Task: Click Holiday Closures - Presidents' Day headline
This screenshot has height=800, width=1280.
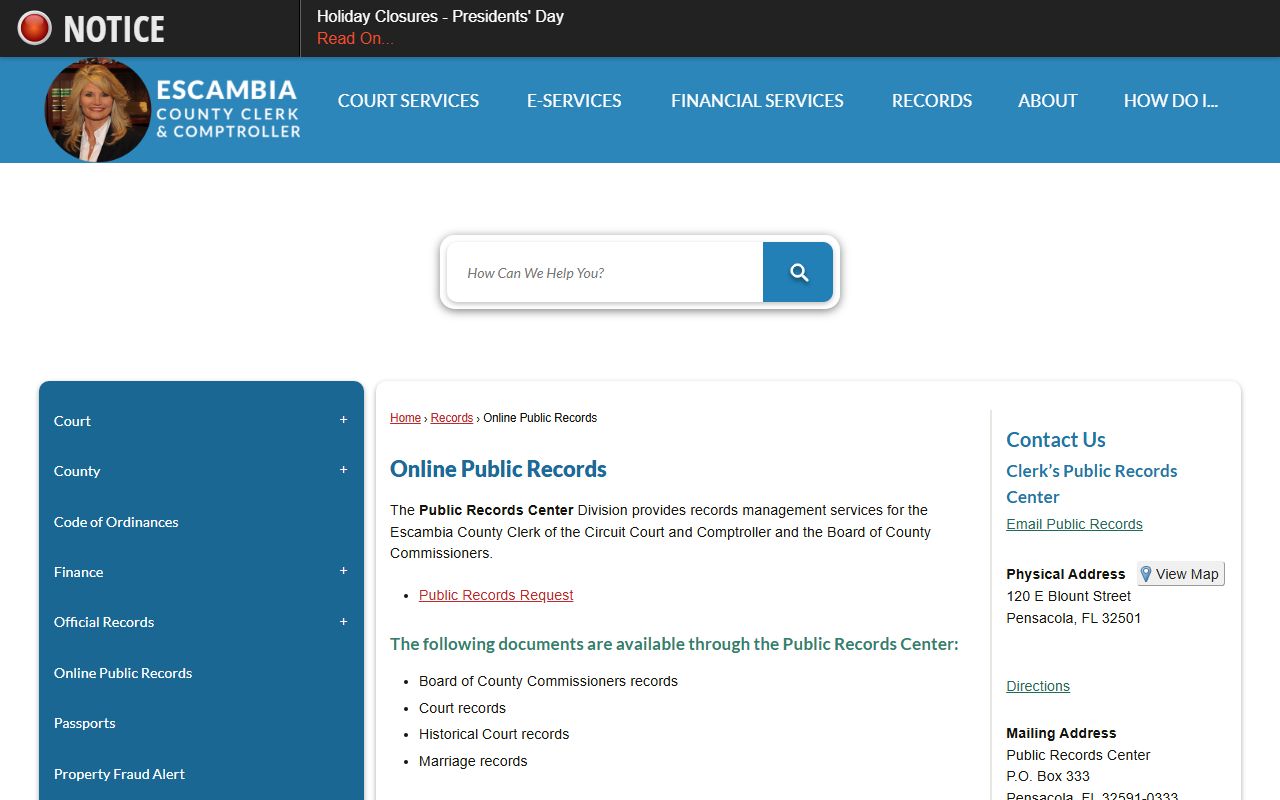Action: [x=440, y=16]
